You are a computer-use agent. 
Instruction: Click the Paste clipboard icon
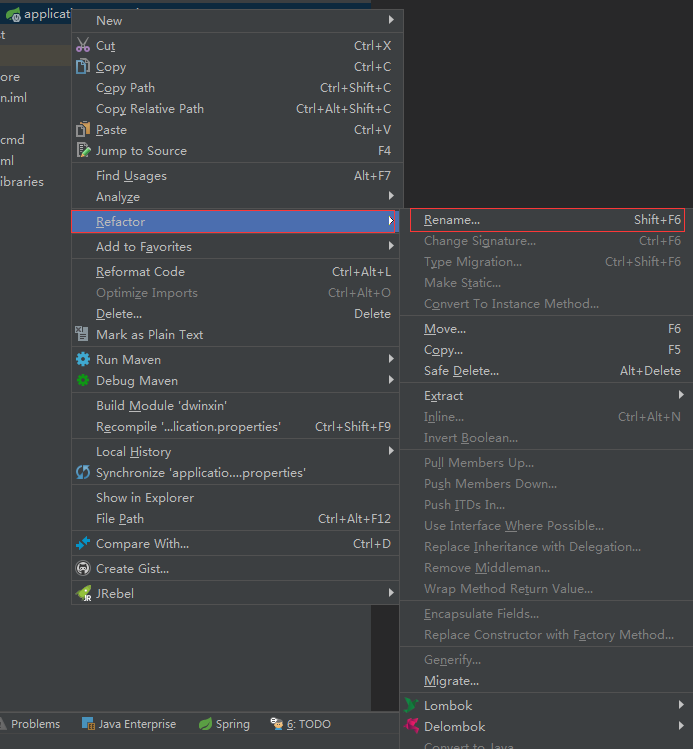83,130
